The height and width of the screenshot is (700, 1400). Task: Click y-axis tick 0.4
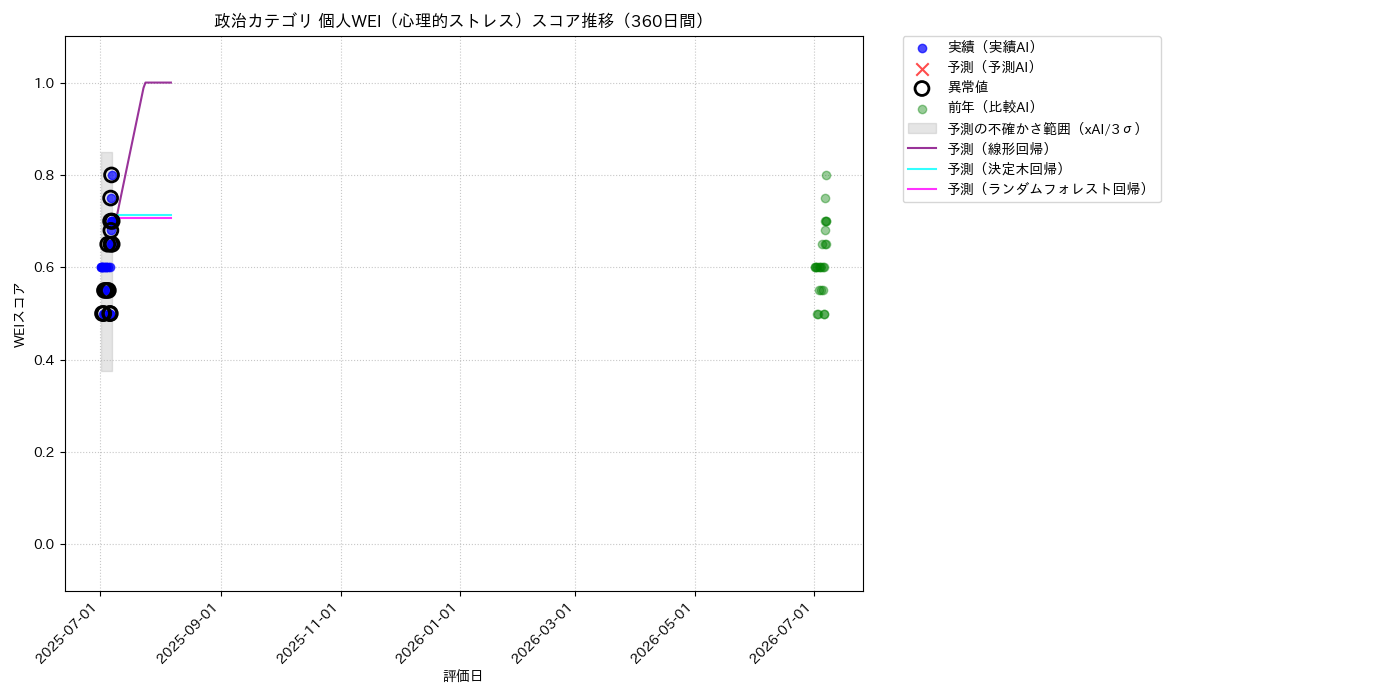coord(46,360)
